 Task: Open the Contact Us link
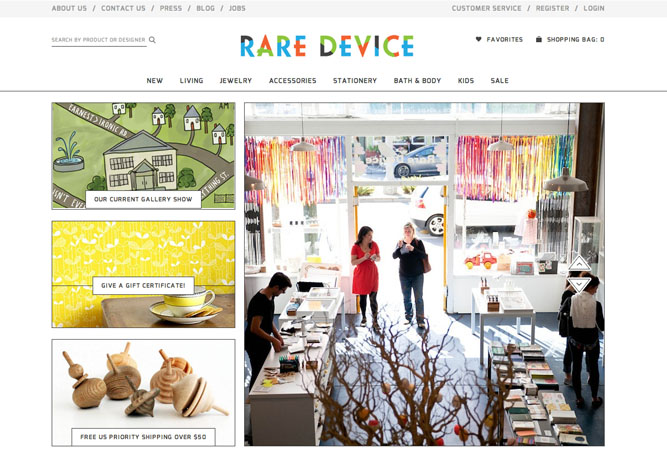[x=123, y=8]
